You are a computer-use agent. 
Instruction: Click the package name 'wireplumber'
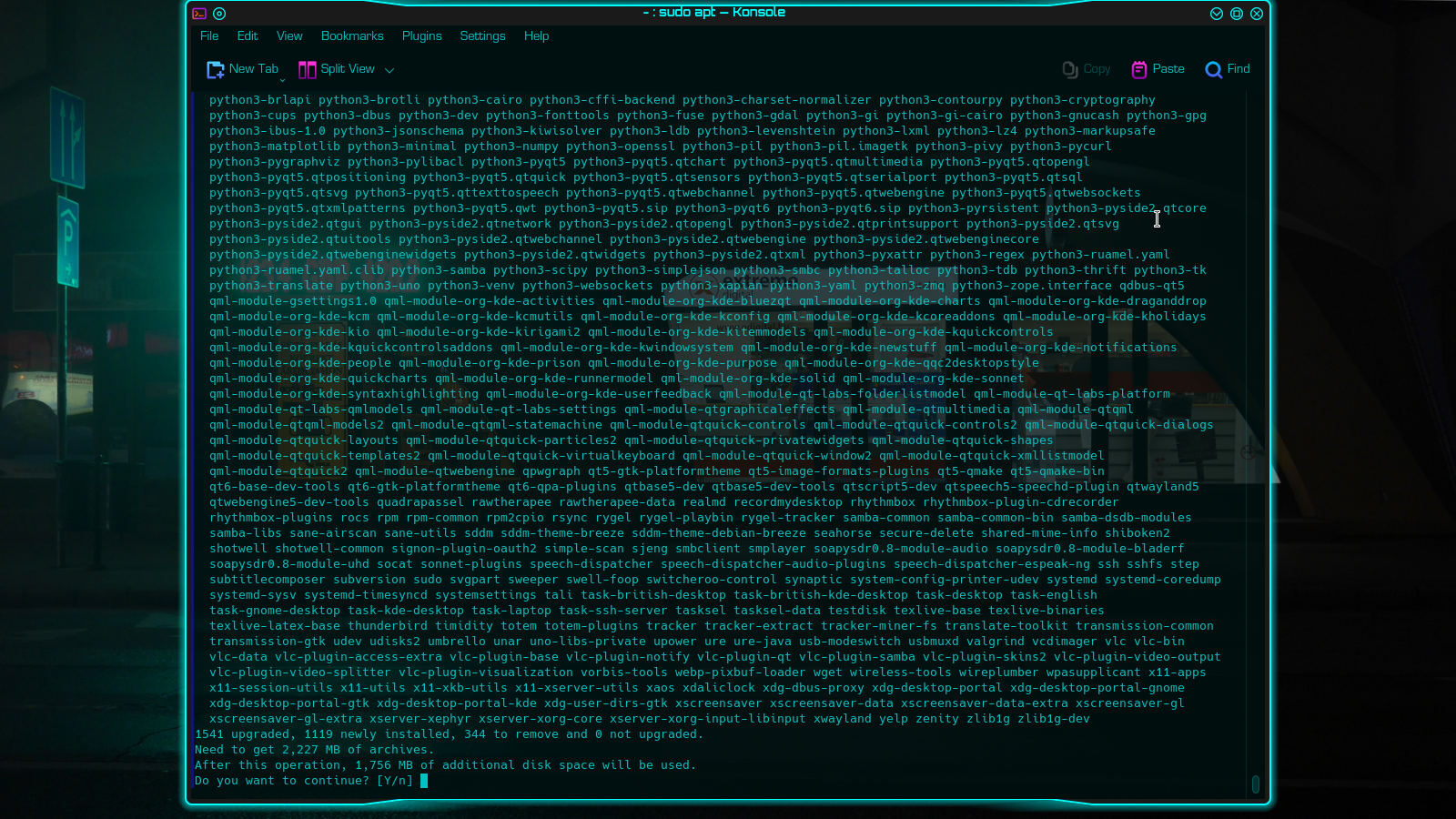click(999, 672)
